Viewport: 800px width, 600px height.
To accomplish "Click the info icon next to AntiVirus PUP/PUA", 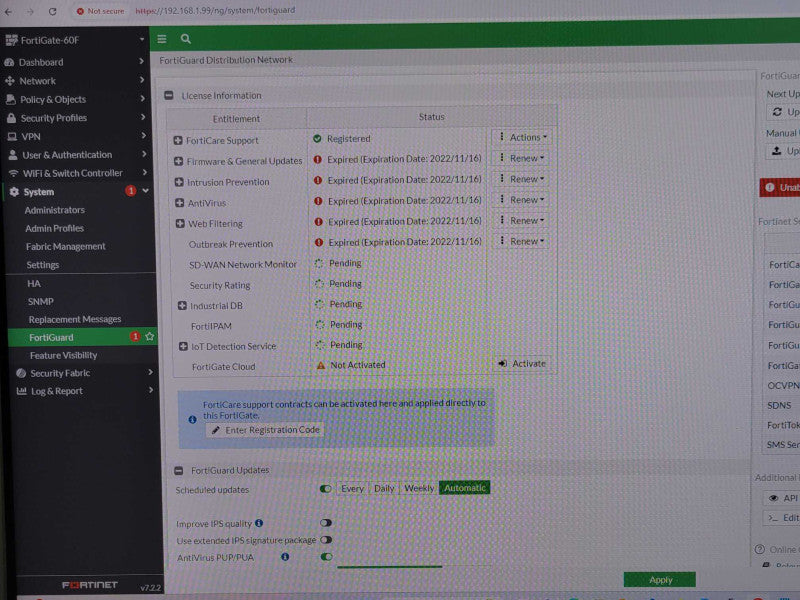I will point(285,557).
